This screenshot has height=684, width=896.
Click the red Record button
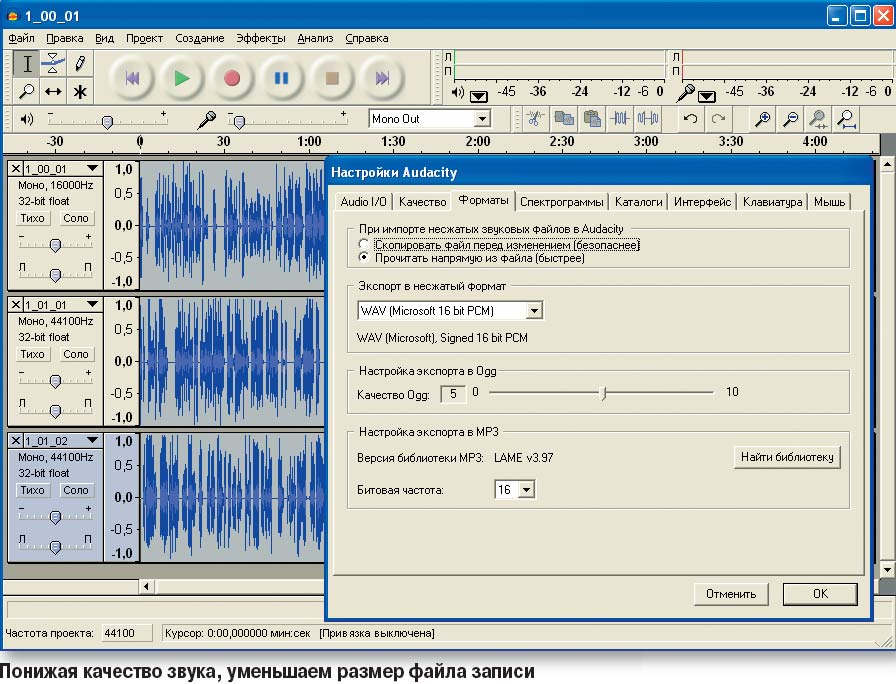tap(232, 78)
